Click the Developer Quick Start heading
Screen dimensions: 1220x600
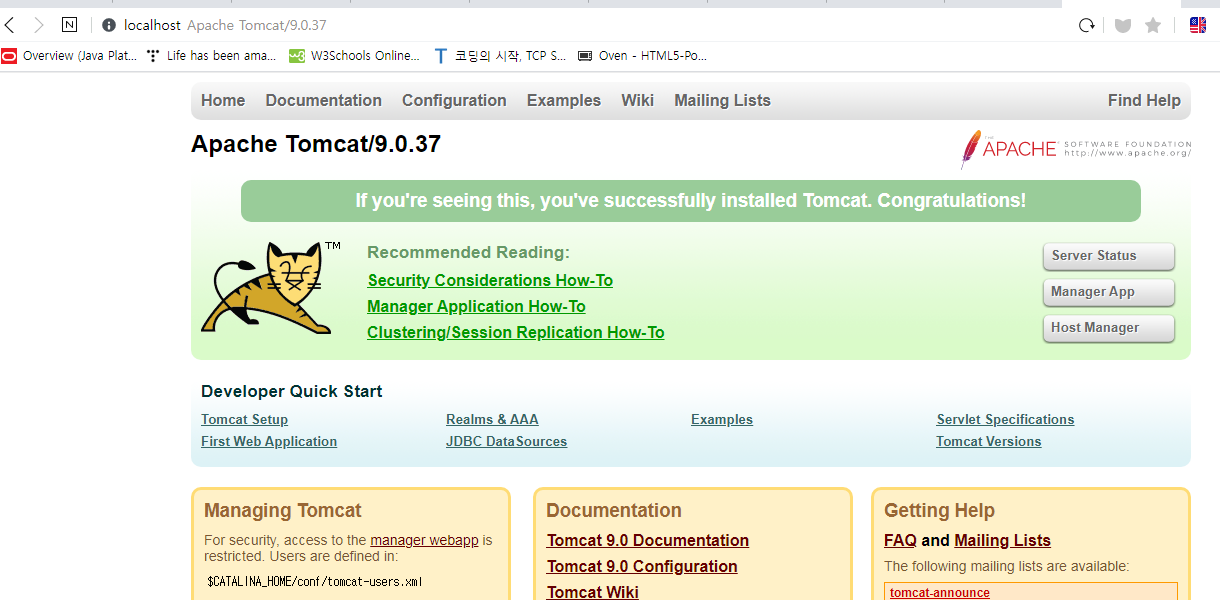point(292,391)
